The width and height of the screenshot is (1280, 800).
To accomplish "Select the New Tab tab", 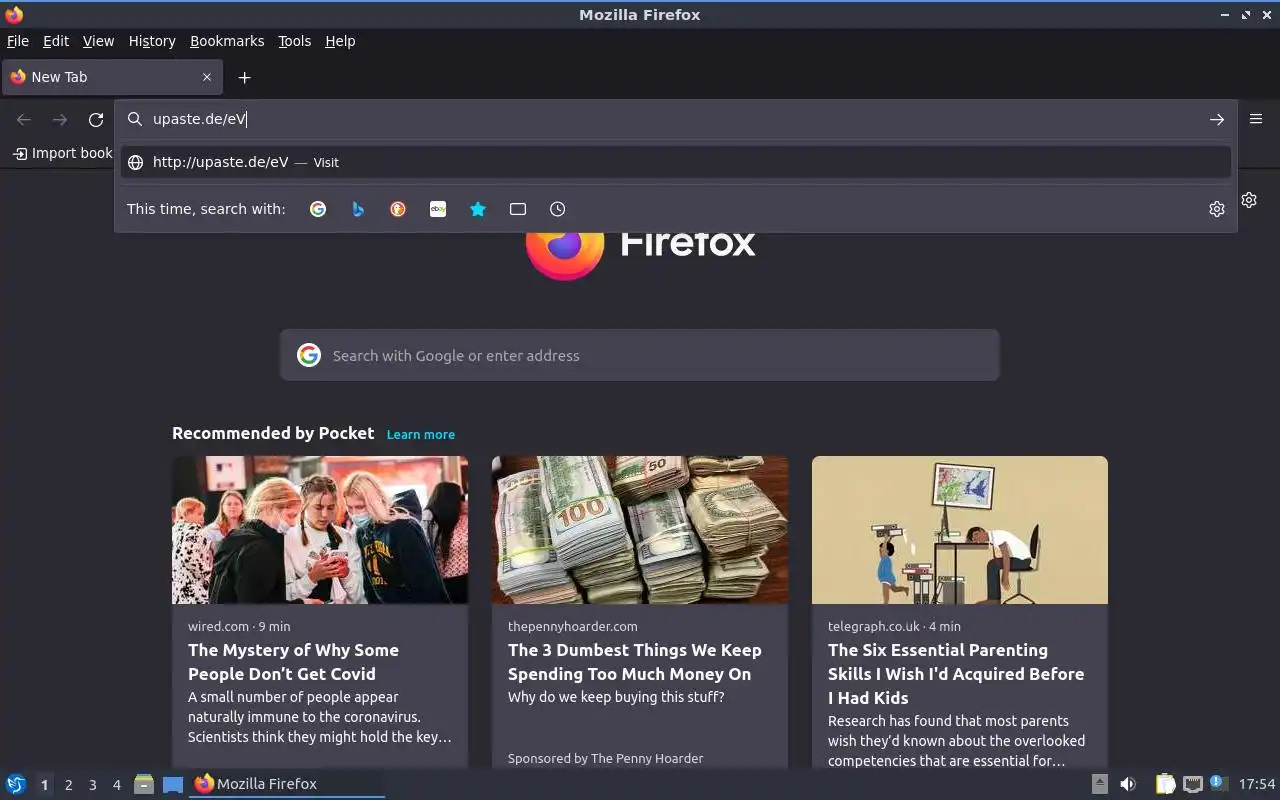I will click(112, 77).
